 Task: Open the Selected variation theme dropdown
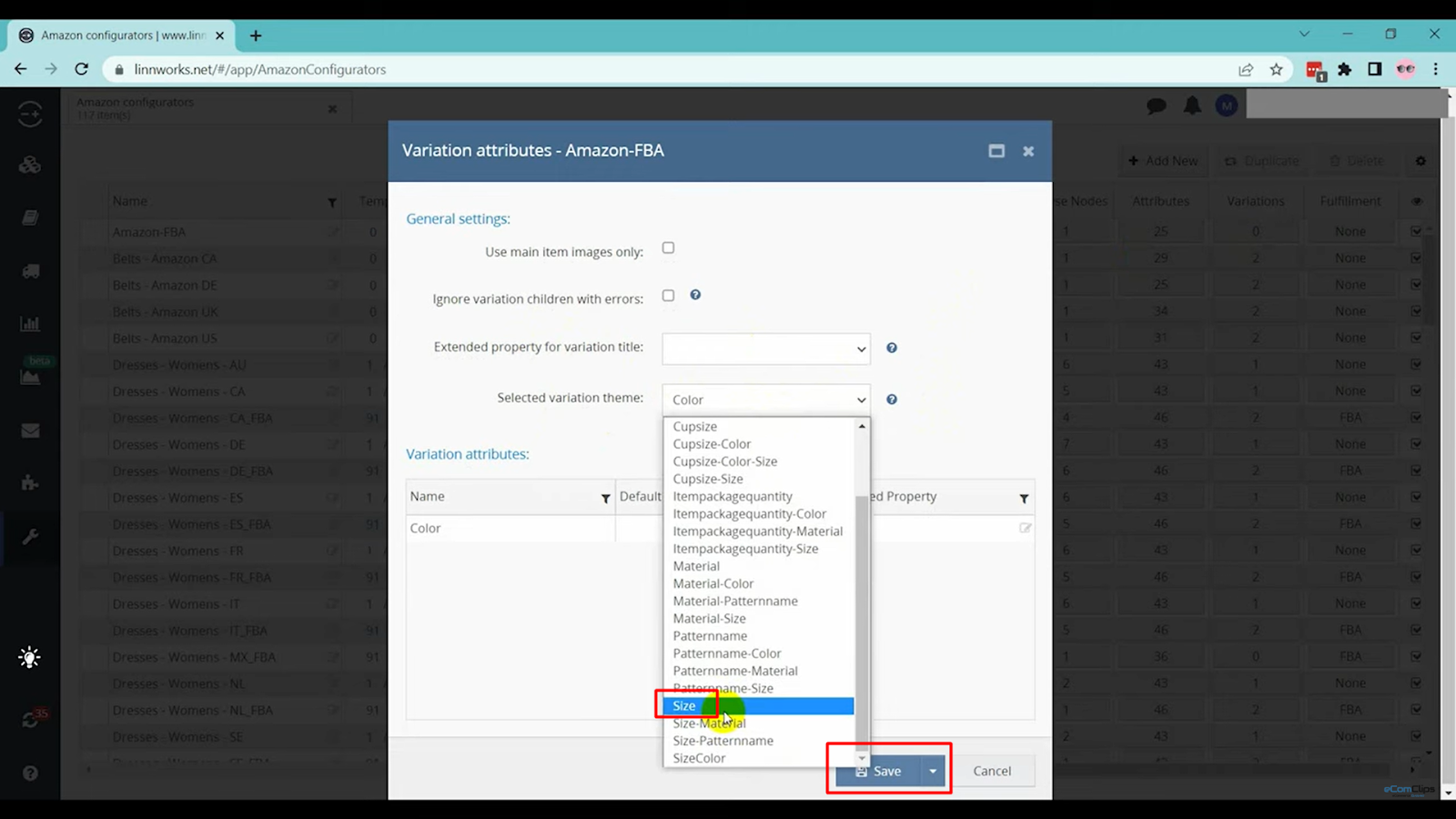click(766, 399)
